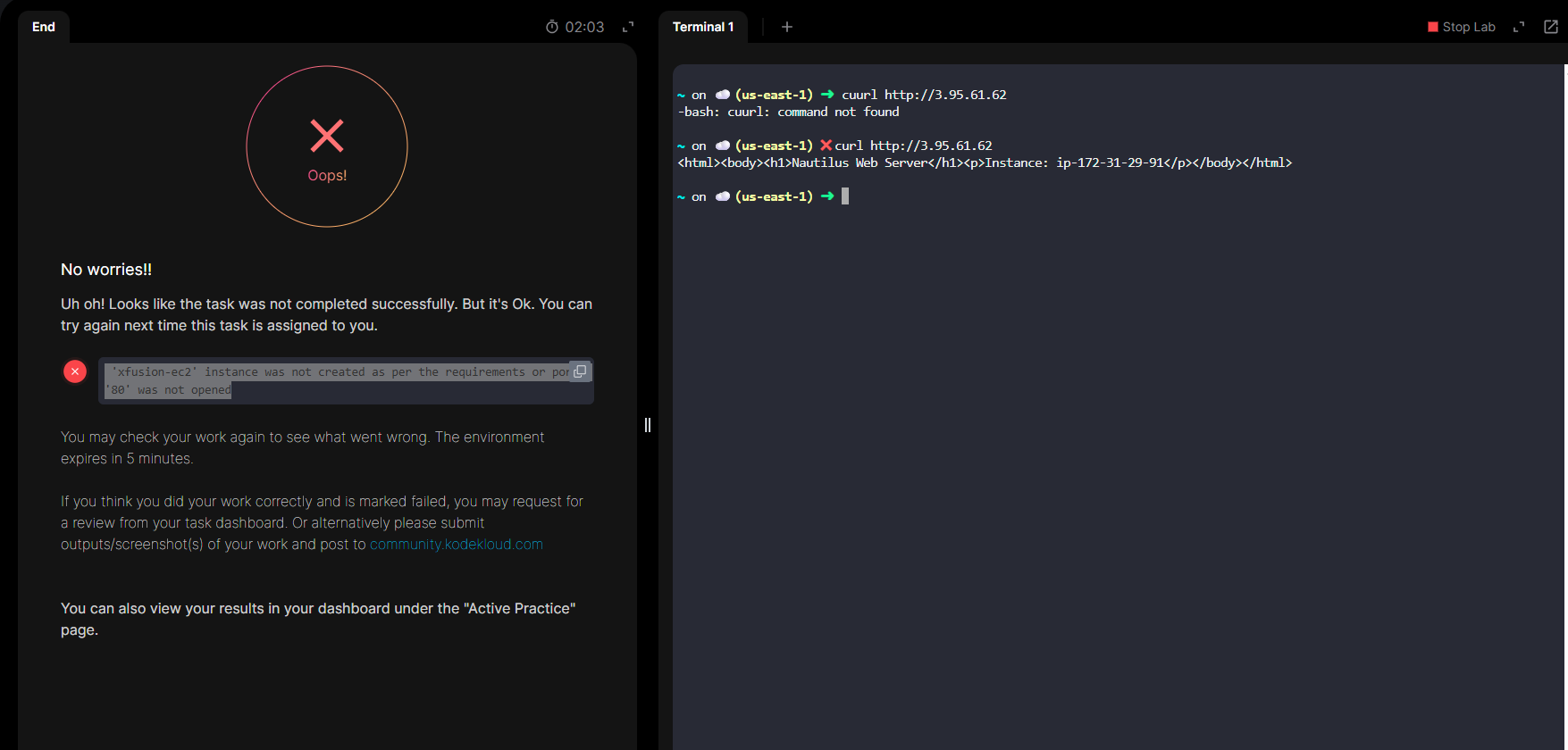Click red error badge beside failure message
This screenshot has width=1568, height=750.
coord(75,371)
